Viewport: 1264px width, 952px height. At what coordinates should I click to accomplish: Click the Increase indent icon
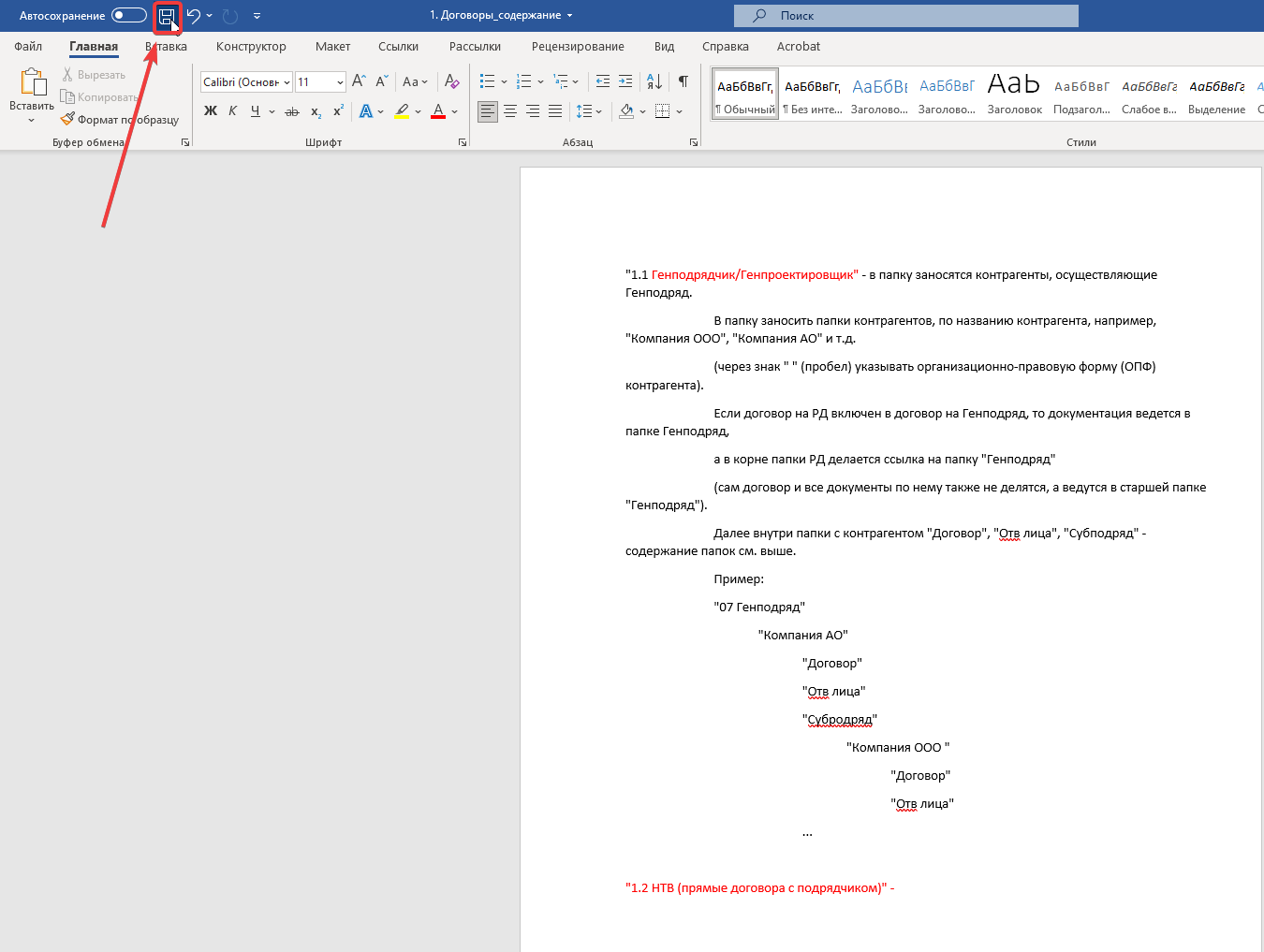pos(625,82)
